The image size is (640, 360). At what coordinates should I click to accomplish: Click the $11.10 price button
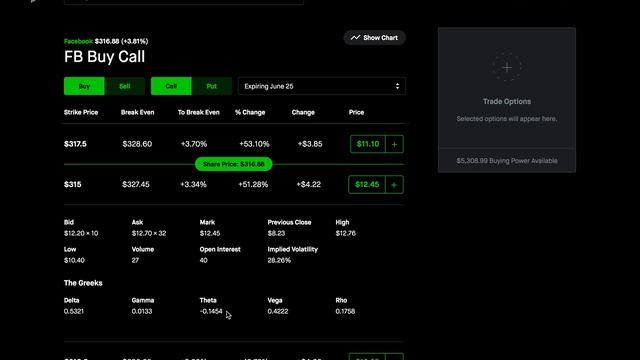368,144
